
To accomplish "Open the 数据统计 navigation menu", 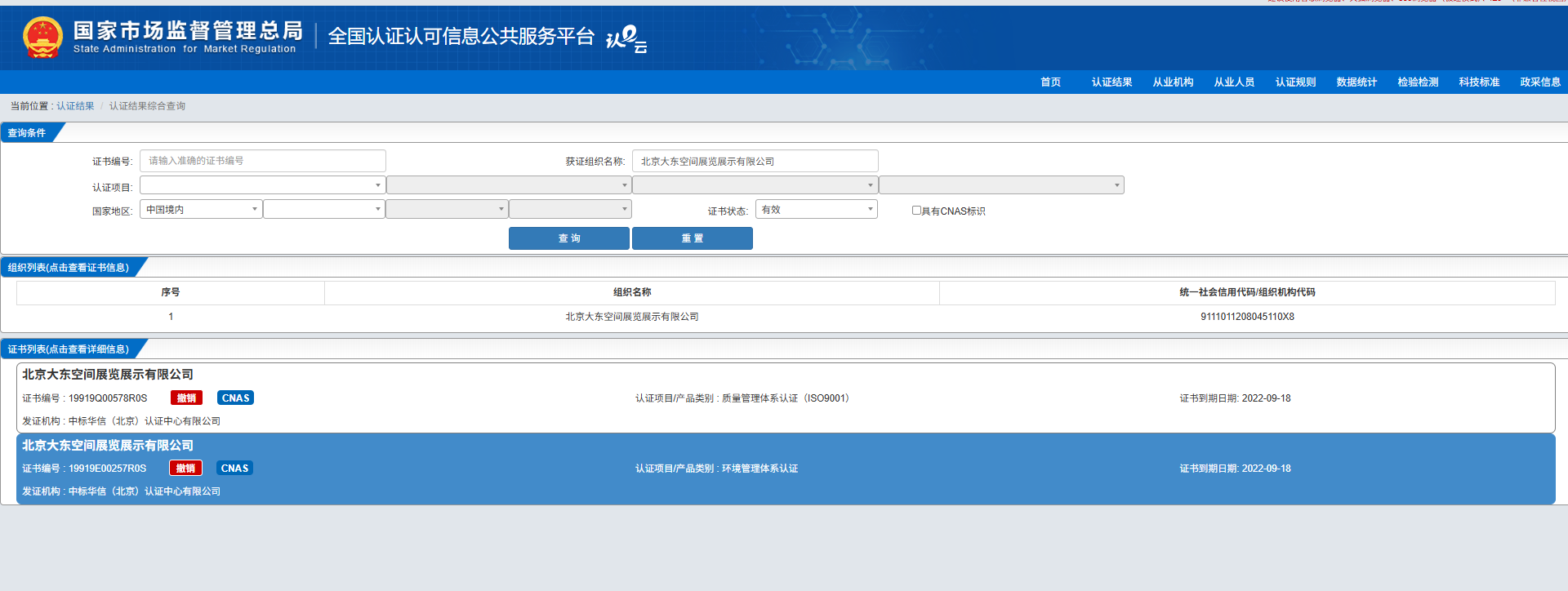I will coord(1356,82).
